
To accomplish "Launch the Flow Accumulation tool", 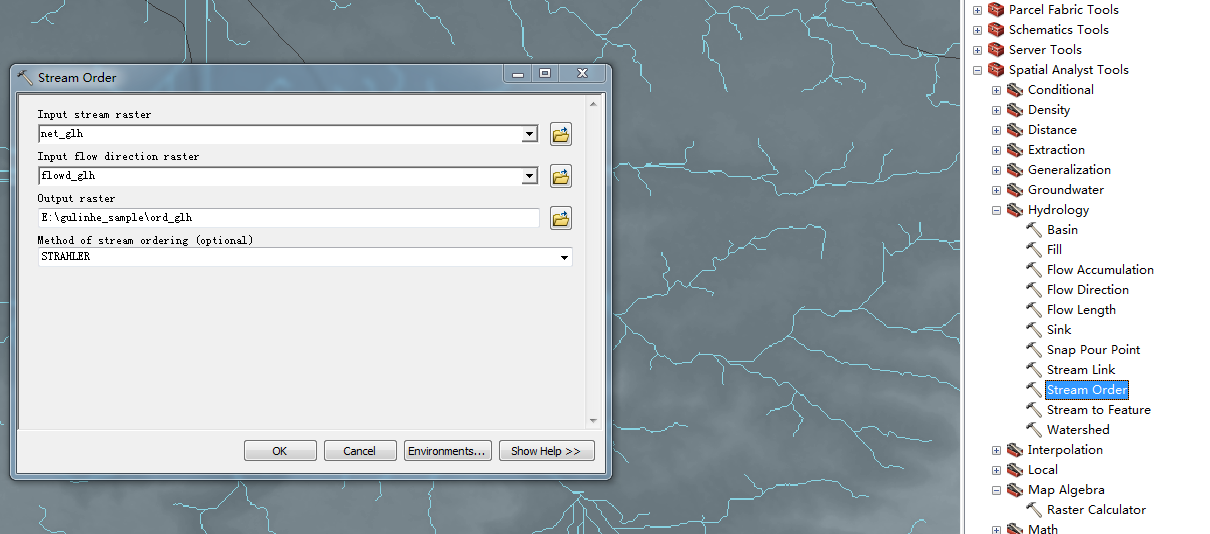I will [1100, 270].
